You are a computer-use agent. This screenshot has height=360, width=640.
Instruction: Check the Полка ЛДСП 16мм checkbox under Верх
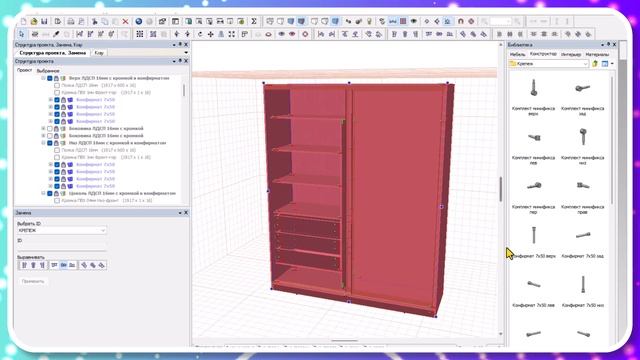(57, 85)
